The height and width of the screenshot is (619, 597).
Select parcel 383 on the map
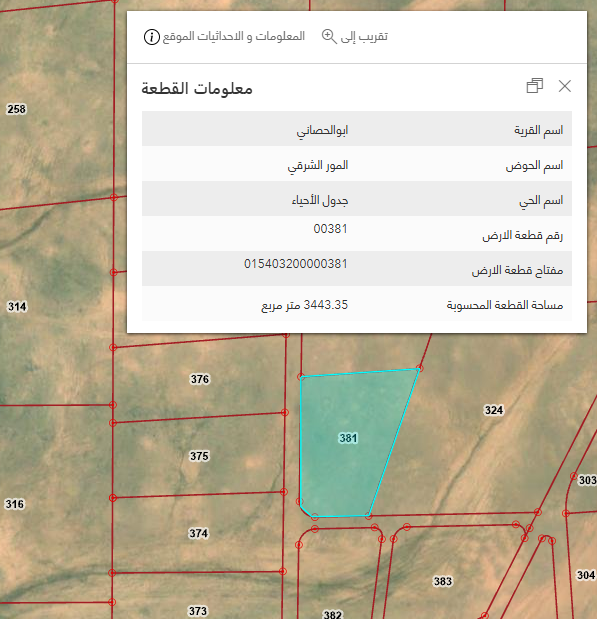pyautogui.click(x=443, y=581)
